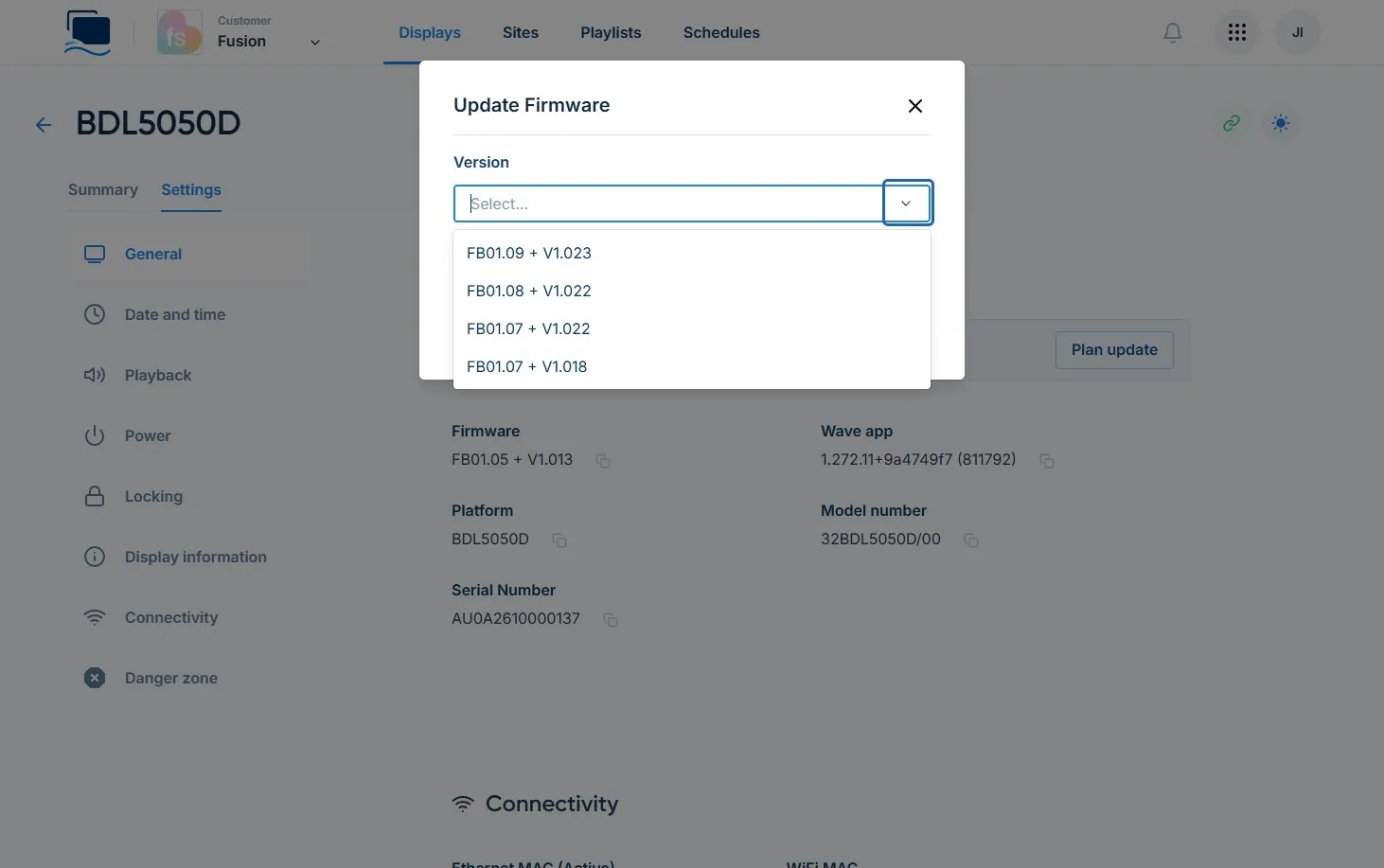Toggle the Version dropdown arrow

tap(907, 204)
